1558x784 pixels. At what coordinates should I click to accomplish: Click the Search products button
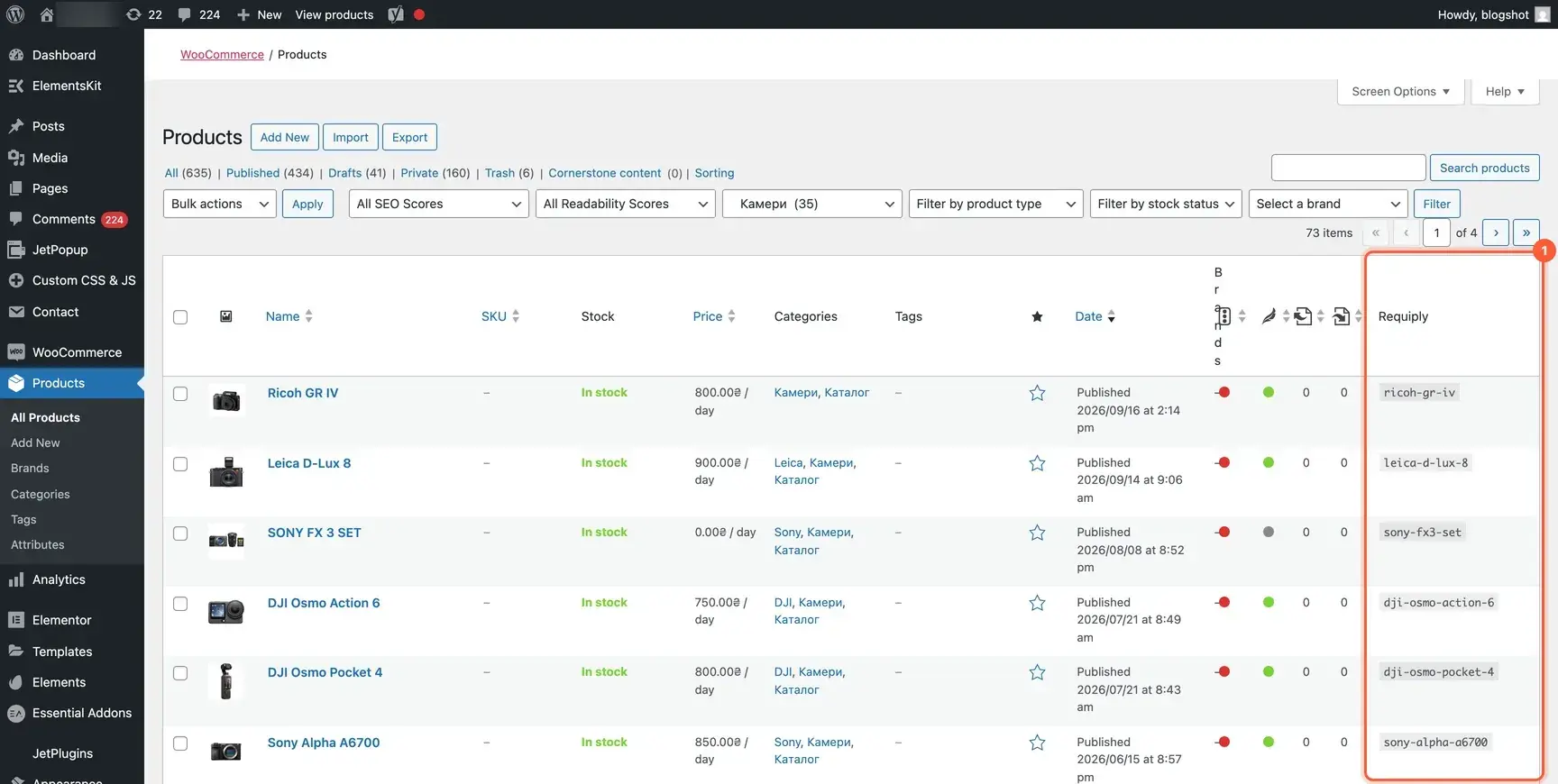(1484, 168)
